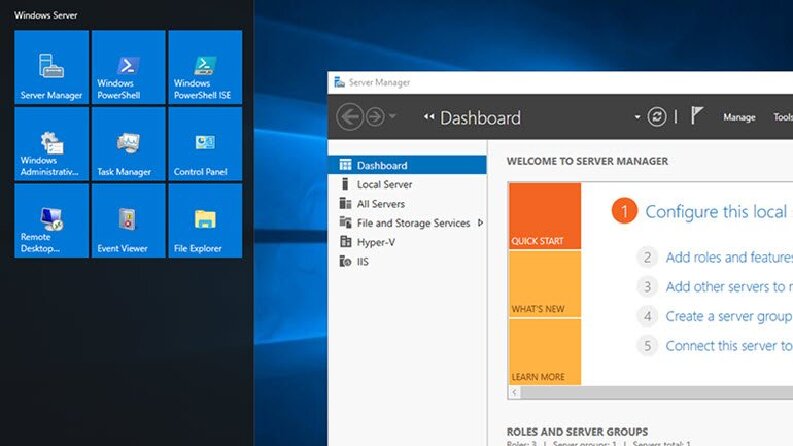
Task: Go forward with the forward arrow button
Action: tap(375, 117)
